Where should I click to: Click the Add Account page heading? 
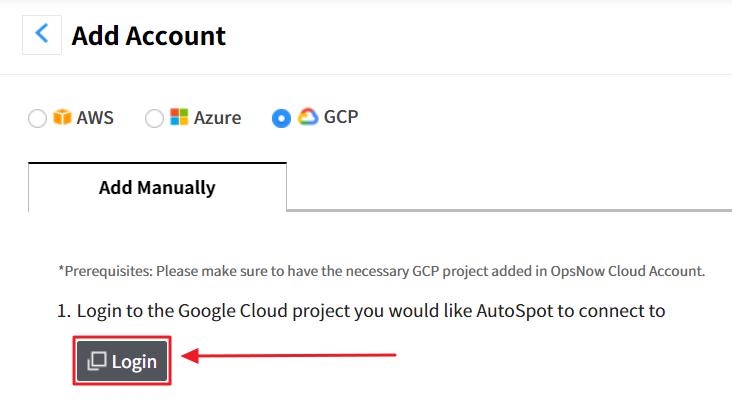(149, 37)
